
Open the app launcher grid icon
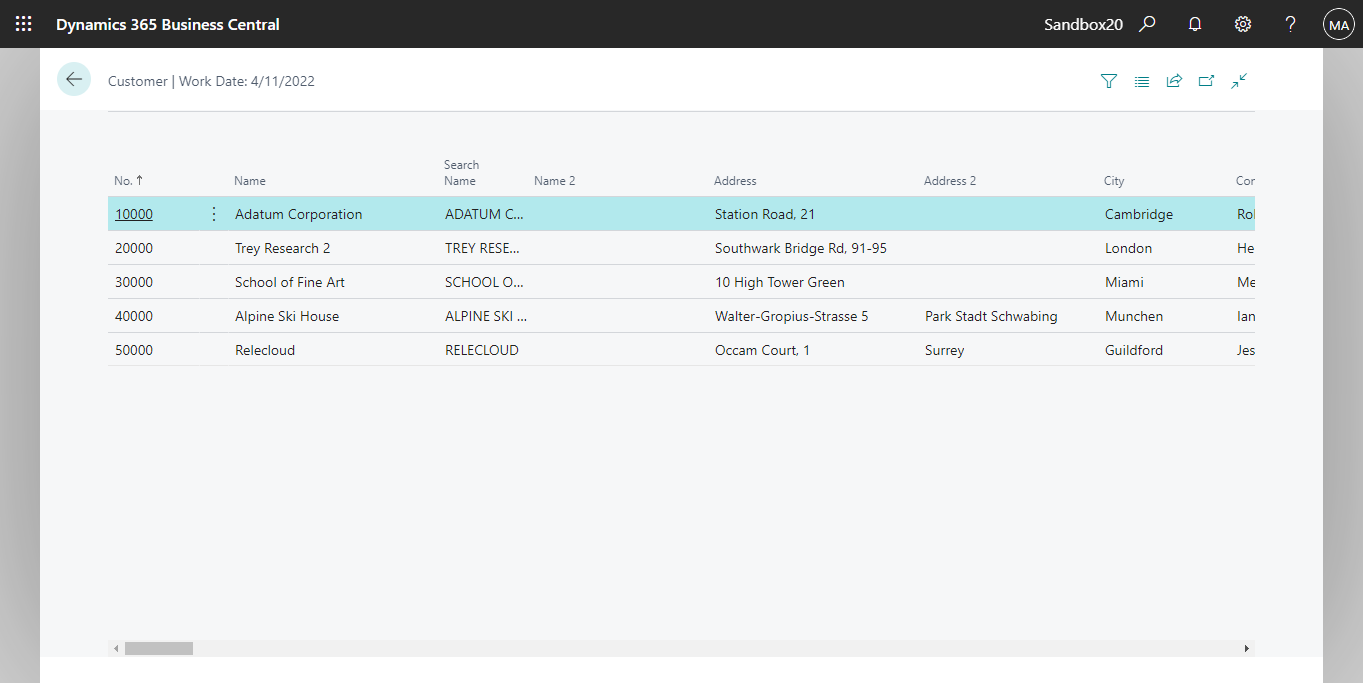pyautogui.click(x=23, y=23)
